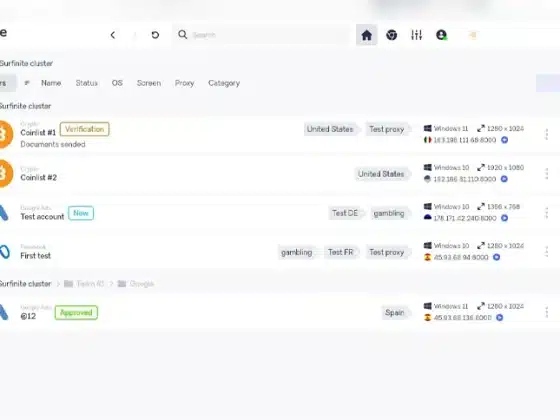Open the Chrome browser icon
560x420 pixels.
pos(391,35)
